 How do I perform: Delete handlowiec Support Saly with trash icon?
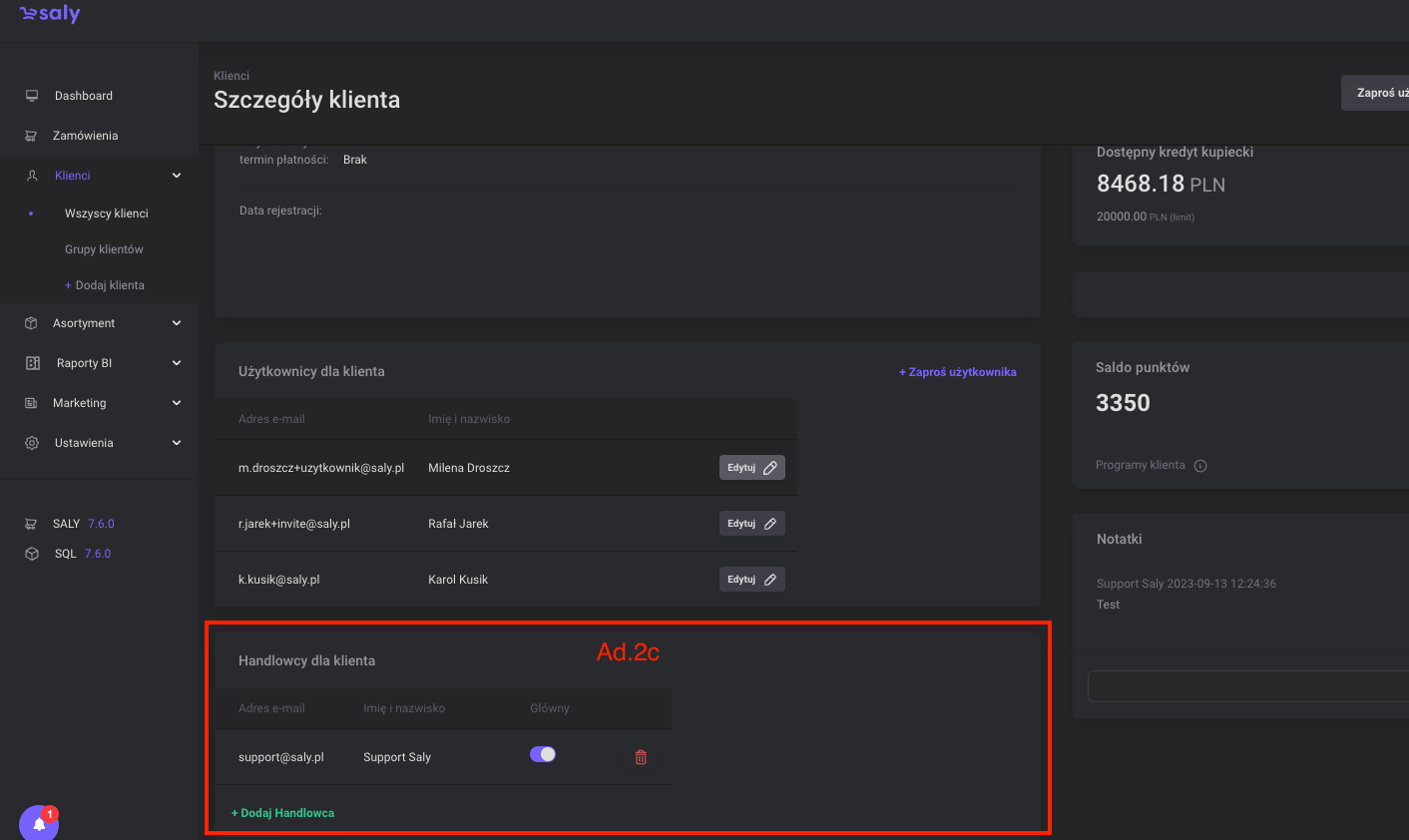pos(641,757)
